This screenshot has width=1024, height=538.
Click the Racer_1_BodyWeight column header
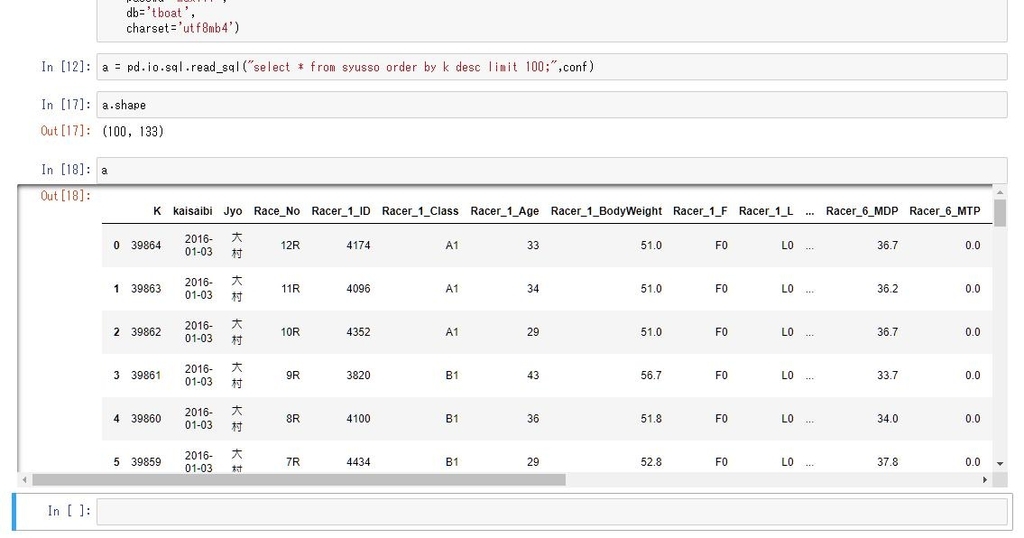[x=606, y=211]
